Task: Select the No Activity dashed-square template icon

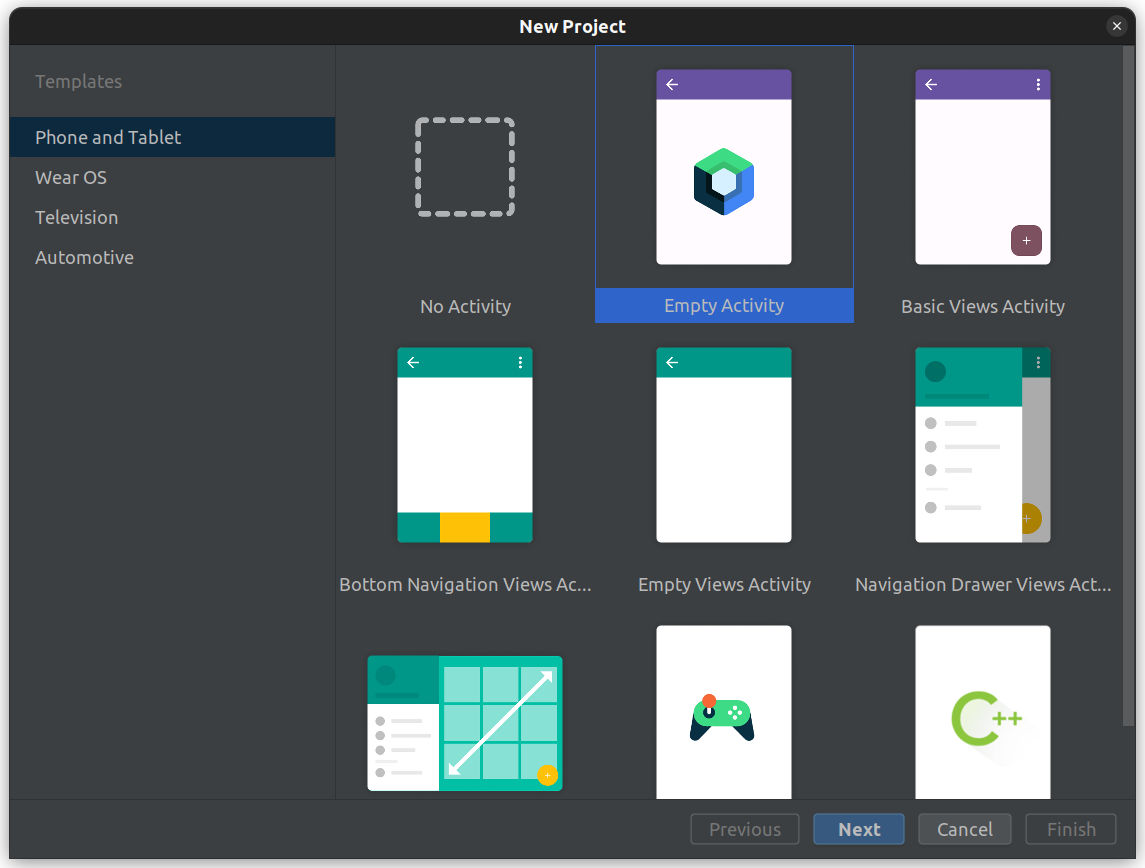Action: 465,167
